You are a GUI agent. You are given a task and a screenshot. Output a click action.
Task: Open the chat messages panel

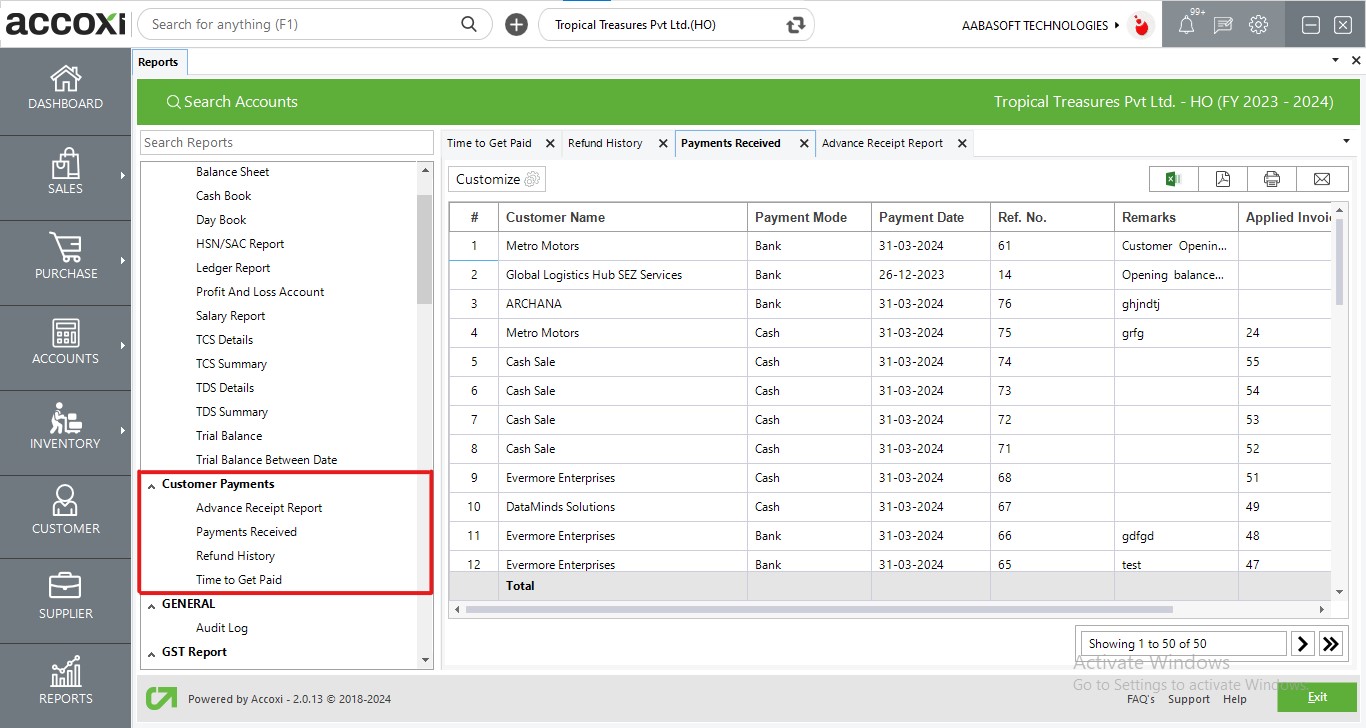tap(1223, 25)
